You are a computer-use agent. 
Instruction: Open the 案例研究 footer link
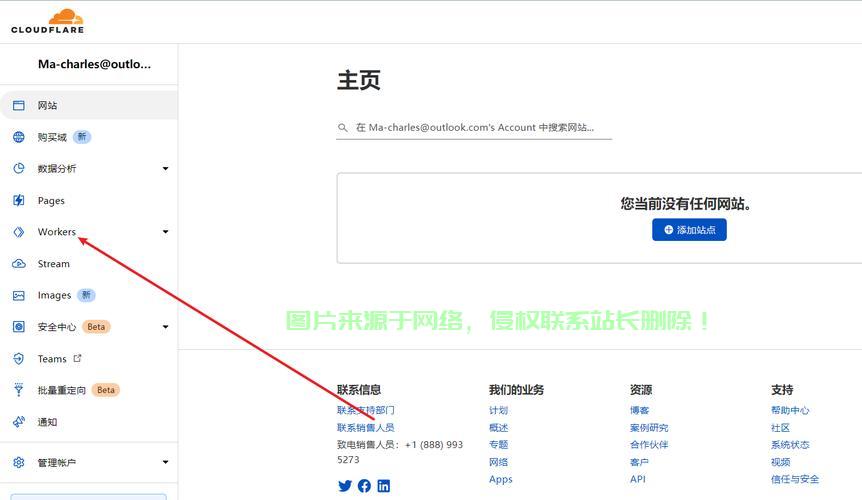649,427
